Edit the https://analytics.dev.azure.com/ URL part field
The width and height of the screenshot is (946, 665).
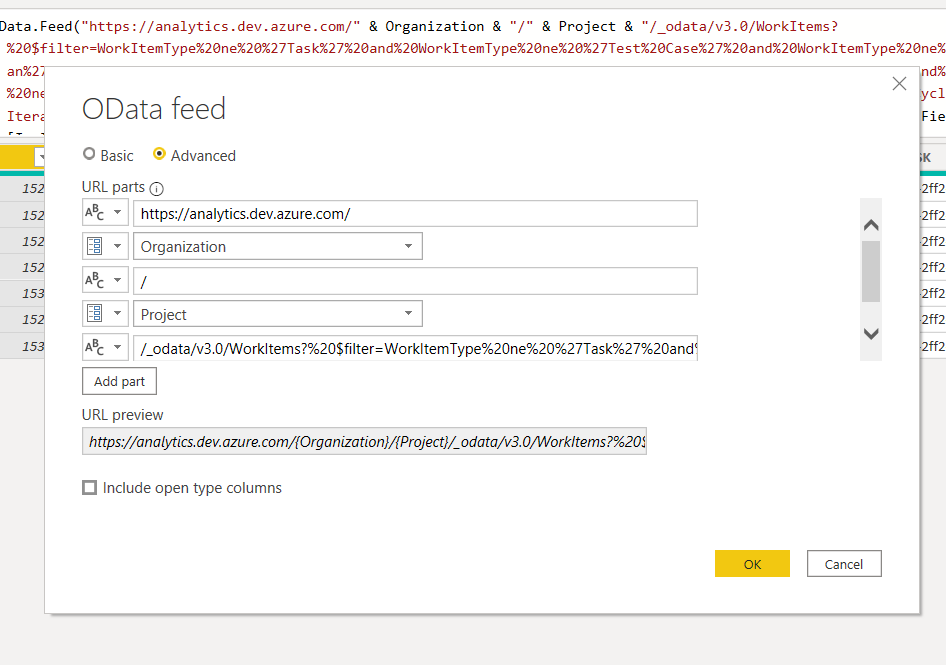tap(415, 214)
